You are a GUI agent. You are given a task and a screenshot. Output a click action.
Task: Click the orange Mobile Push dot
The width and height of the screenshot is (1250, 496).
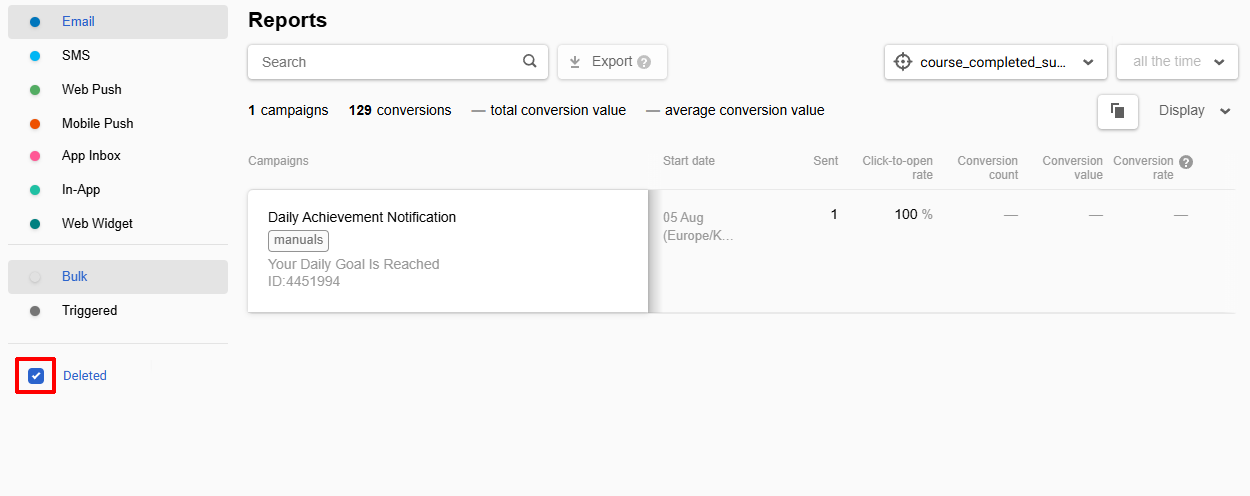point(35,124)
